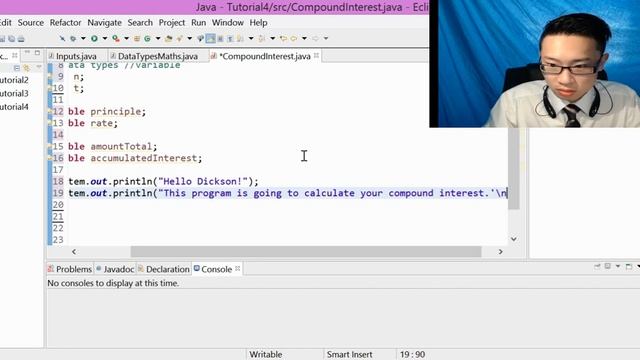Click the Skip All Breakpoints toolbar icon
The width and height of the screenshot is (640, 360).
click(x=62, y=38)
